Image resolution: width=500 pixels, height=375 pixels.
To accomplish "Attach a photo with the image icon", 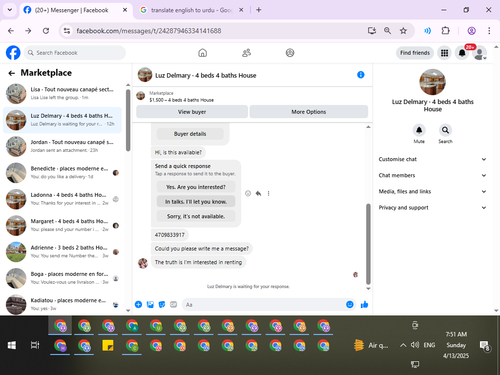I will click(x=150, y=304).
